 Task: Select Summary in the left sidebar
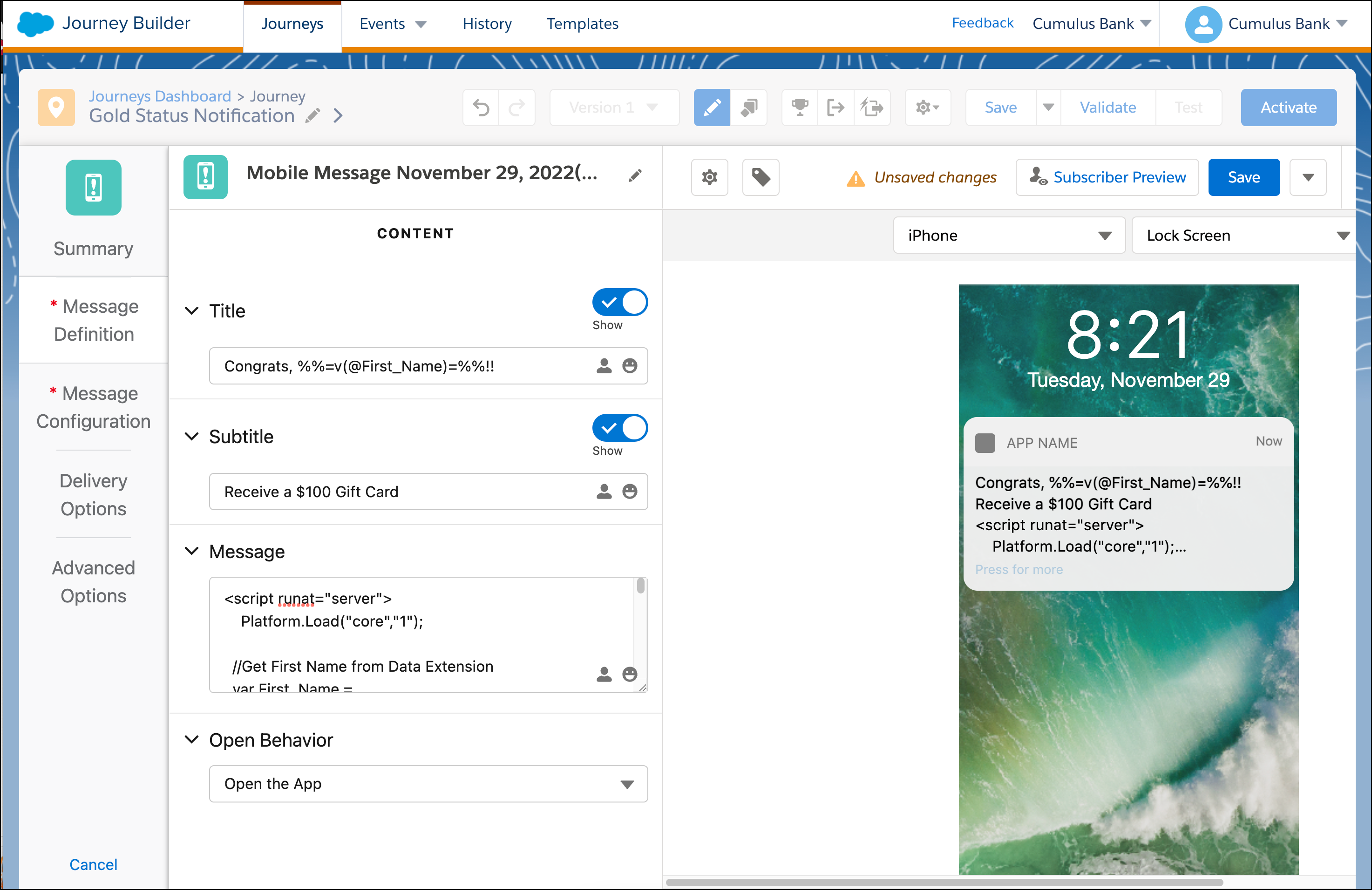(x=94, y=248)
